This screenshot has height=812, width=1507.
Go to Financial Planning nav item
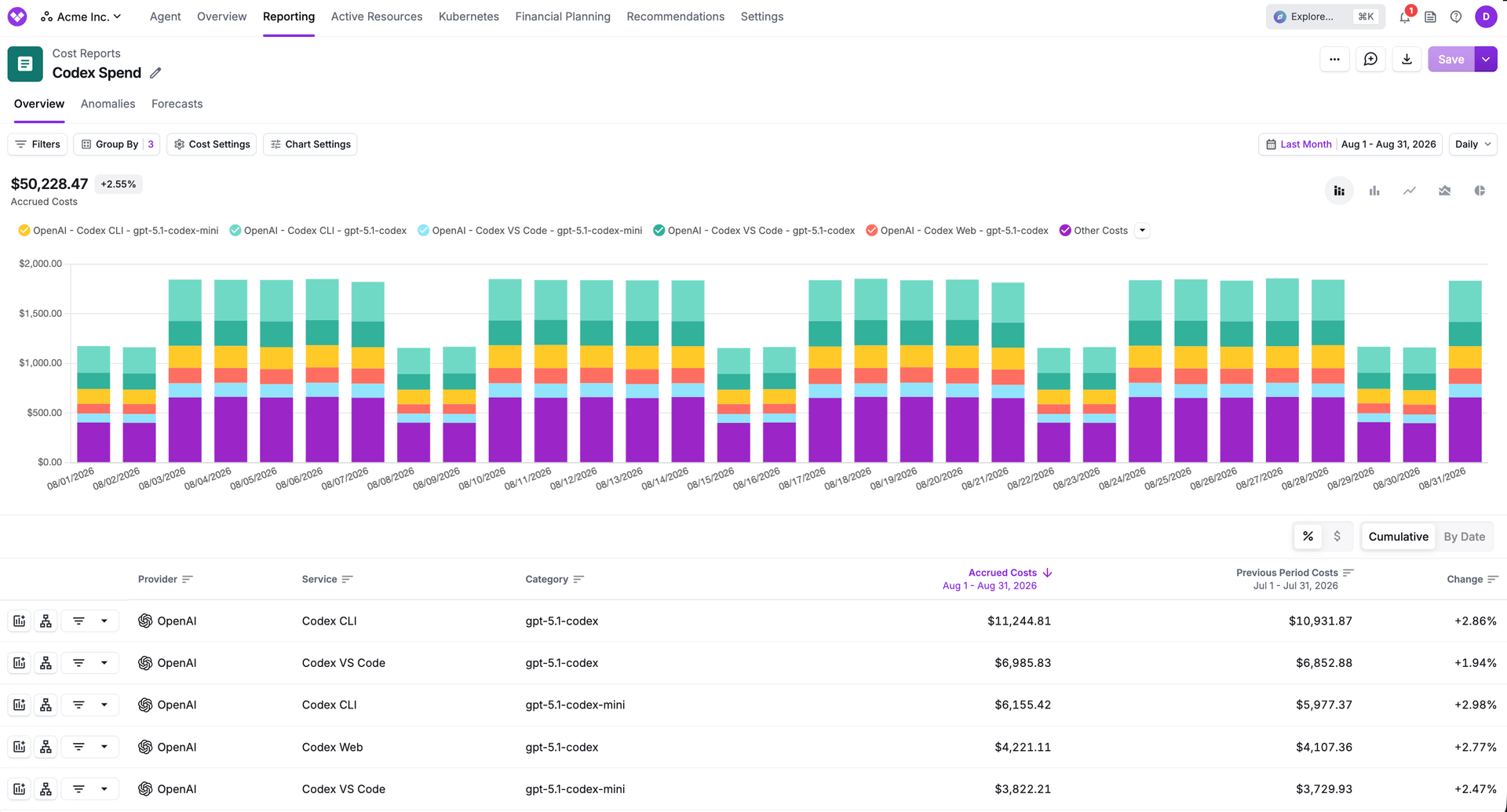(563, 16)
